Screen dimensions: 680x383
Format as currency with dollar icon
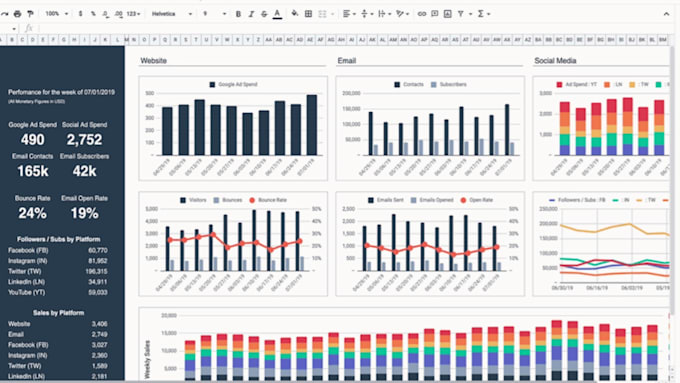click(x=80, y=14)
